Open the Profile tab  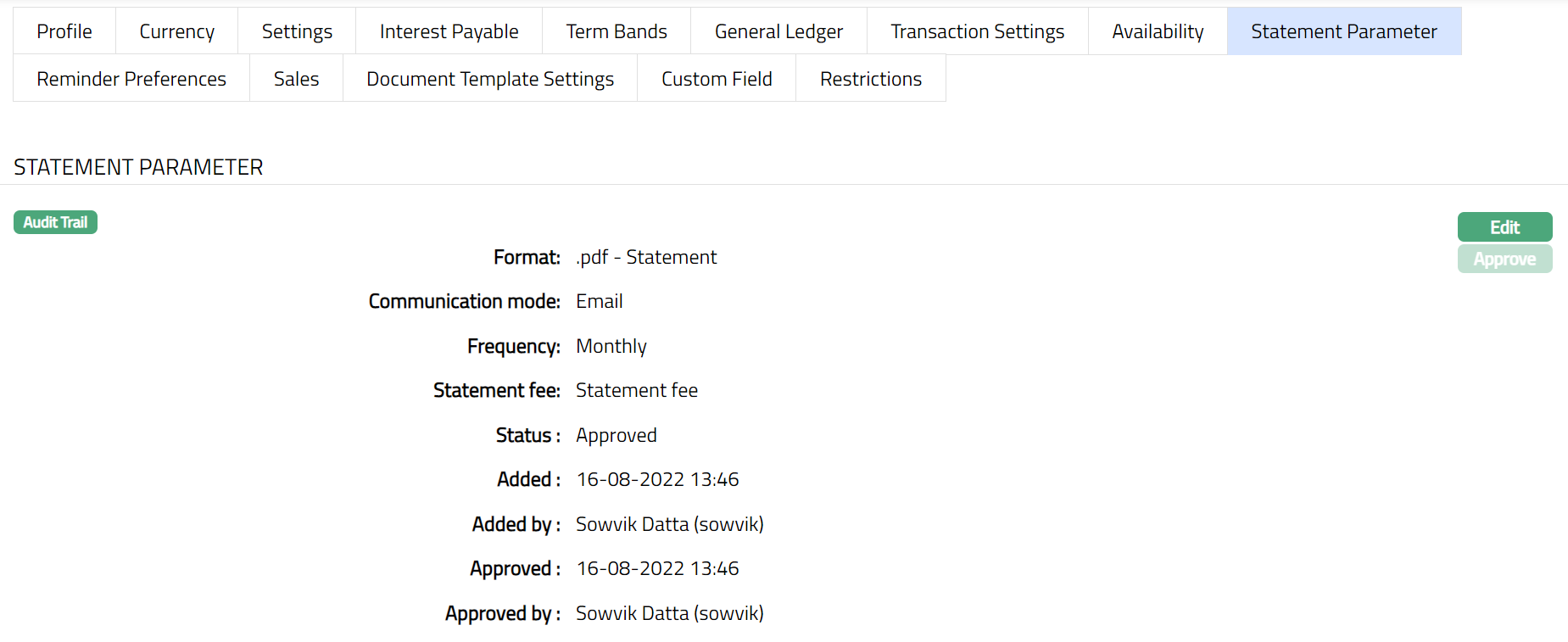tap(64, 31)
